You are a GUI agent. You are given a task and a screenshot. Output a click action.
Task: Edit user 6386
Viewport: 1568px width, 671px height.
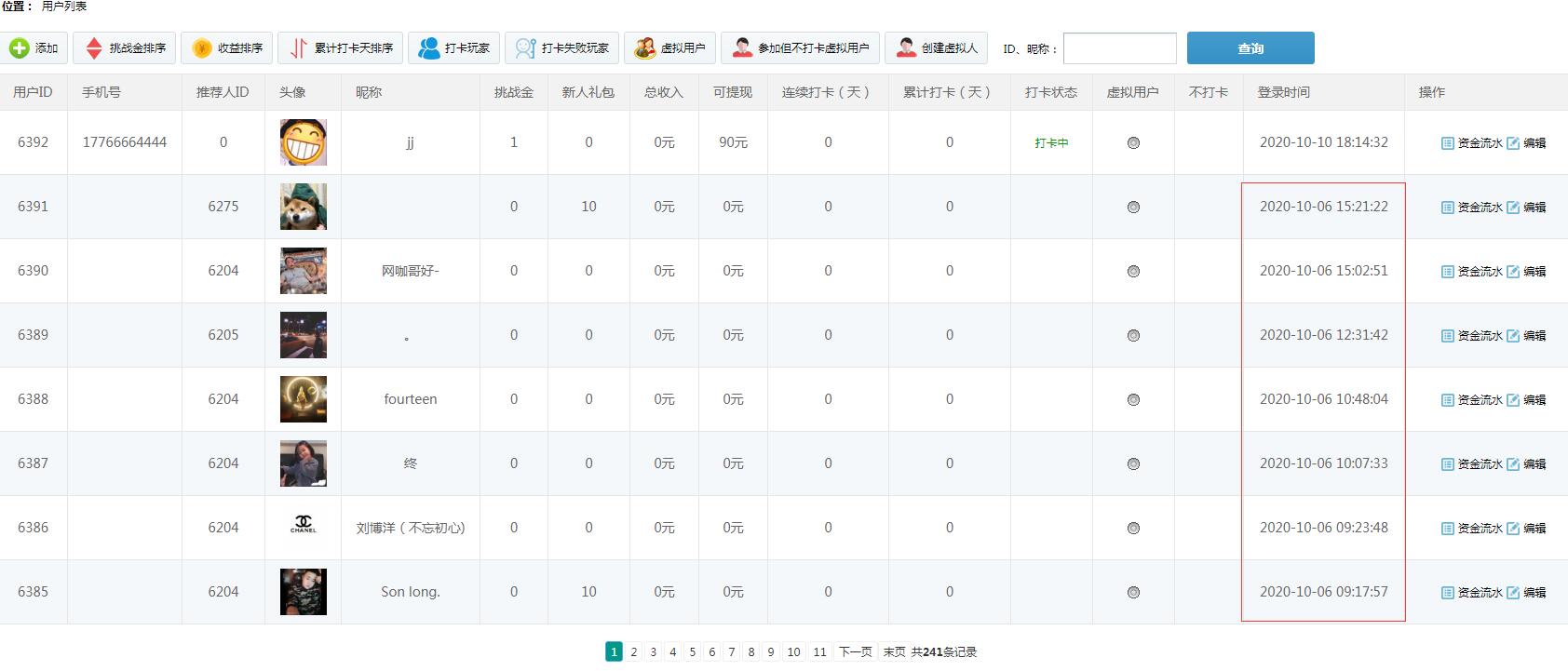[1527, 529]
